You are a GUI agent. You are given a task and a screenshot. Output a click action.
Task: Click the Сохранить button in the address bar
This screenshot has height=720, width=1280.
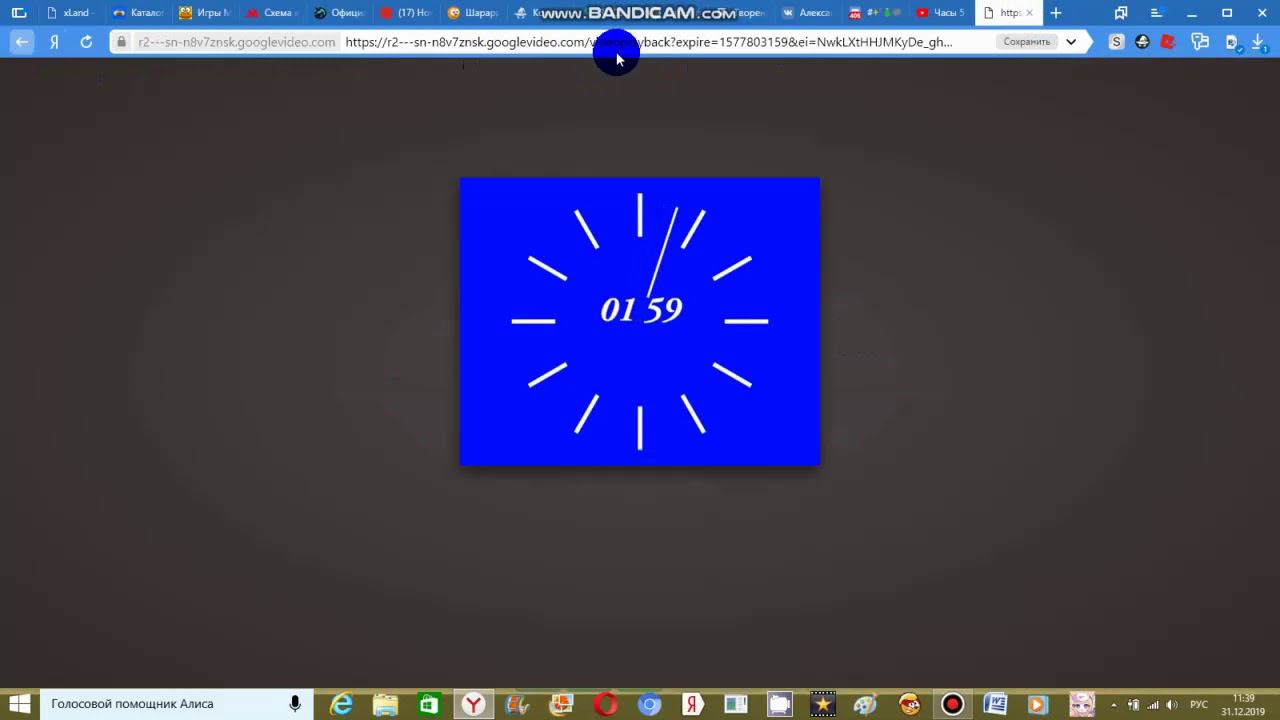pos(1026,42)
